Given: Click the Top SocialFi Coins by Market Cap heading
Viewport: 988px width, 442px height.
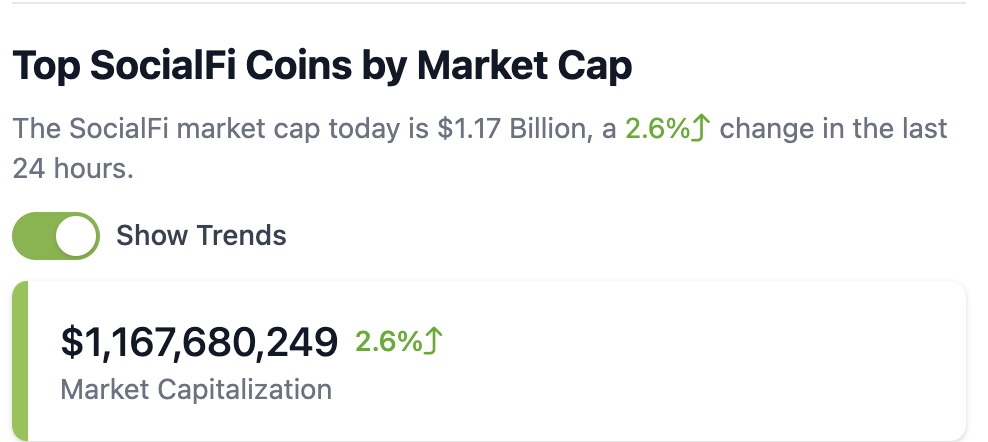Looking at the screenshot, I should [322, 66].
